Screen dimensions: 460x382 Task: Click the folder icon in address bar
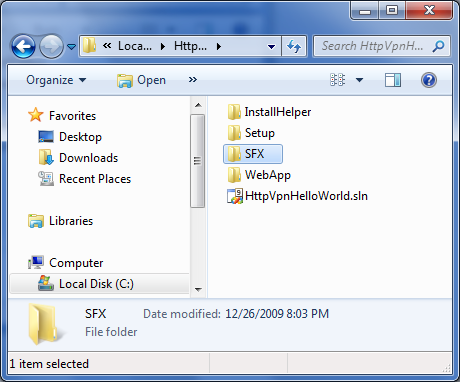(89, 46)
